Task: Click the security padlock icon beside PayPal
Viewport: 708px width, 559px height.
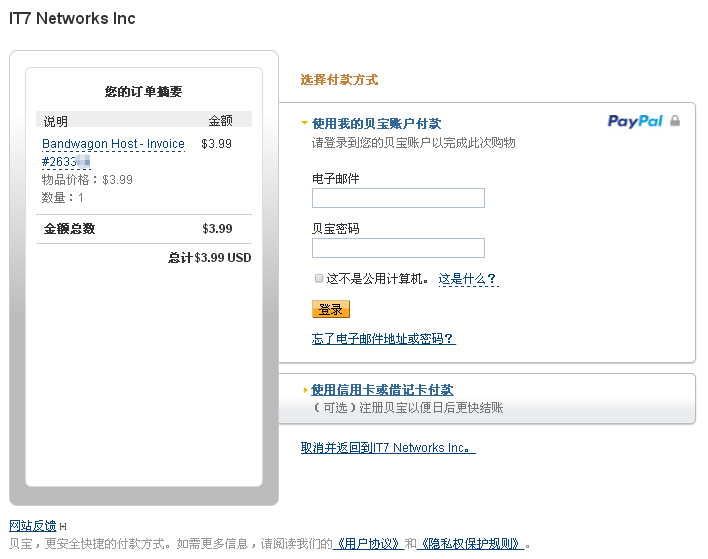Action: tap(675, 121)
